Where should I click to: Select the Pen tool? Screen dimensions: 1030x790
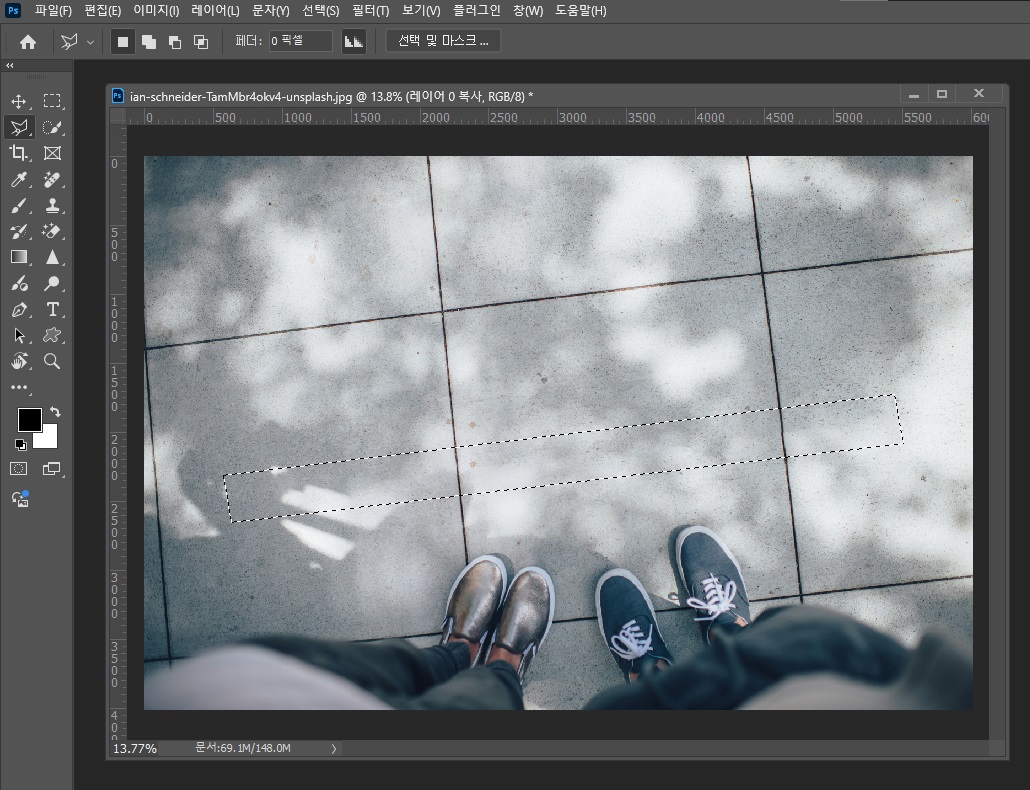(x=18, y=309)
